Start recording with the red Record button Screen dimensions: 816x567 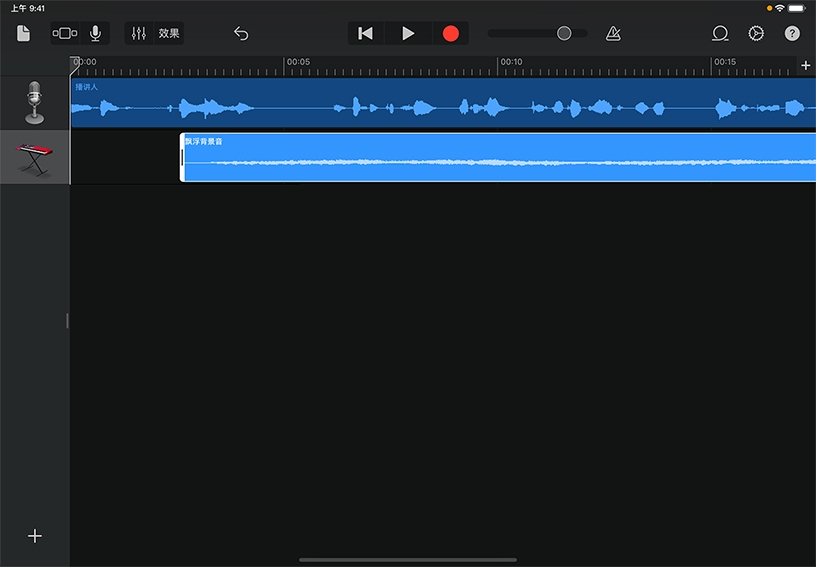tap(450, 33)
